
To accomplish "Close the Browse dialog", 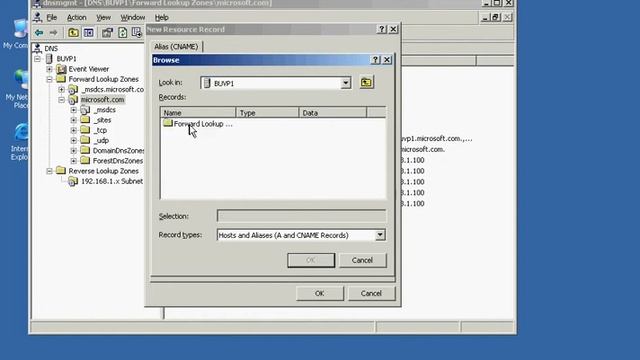I will pyautogui.click(x=387, y=60).
